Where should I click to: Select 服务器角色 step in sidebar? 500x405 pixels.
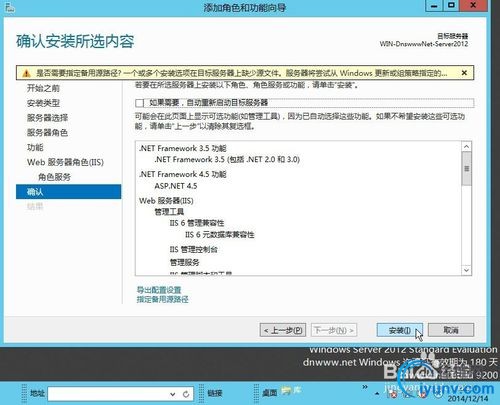pyautogui.click(x=47, y=133)
